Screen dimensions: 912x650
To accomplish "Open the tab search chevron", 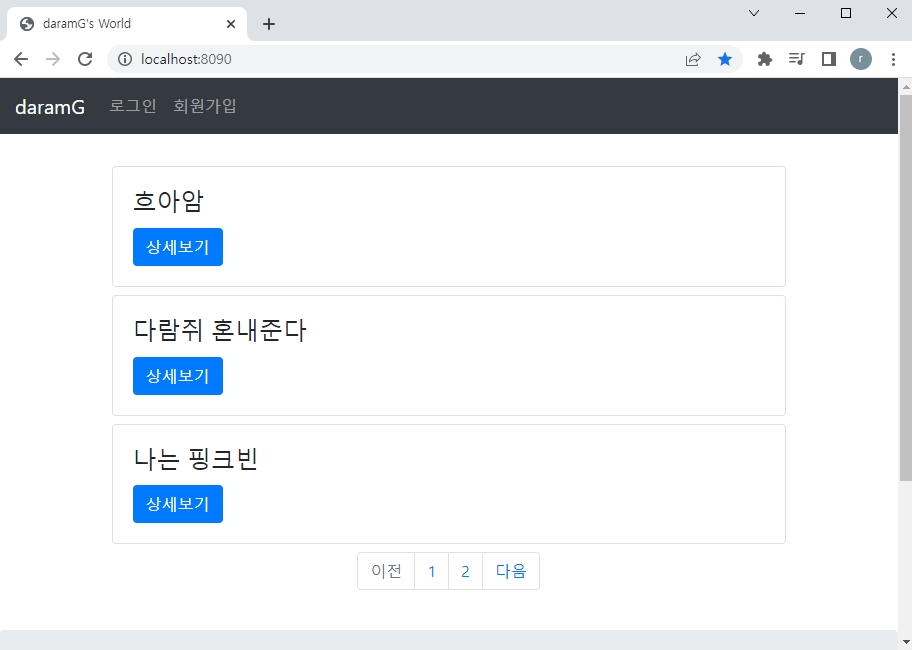I will pos(754,13).
